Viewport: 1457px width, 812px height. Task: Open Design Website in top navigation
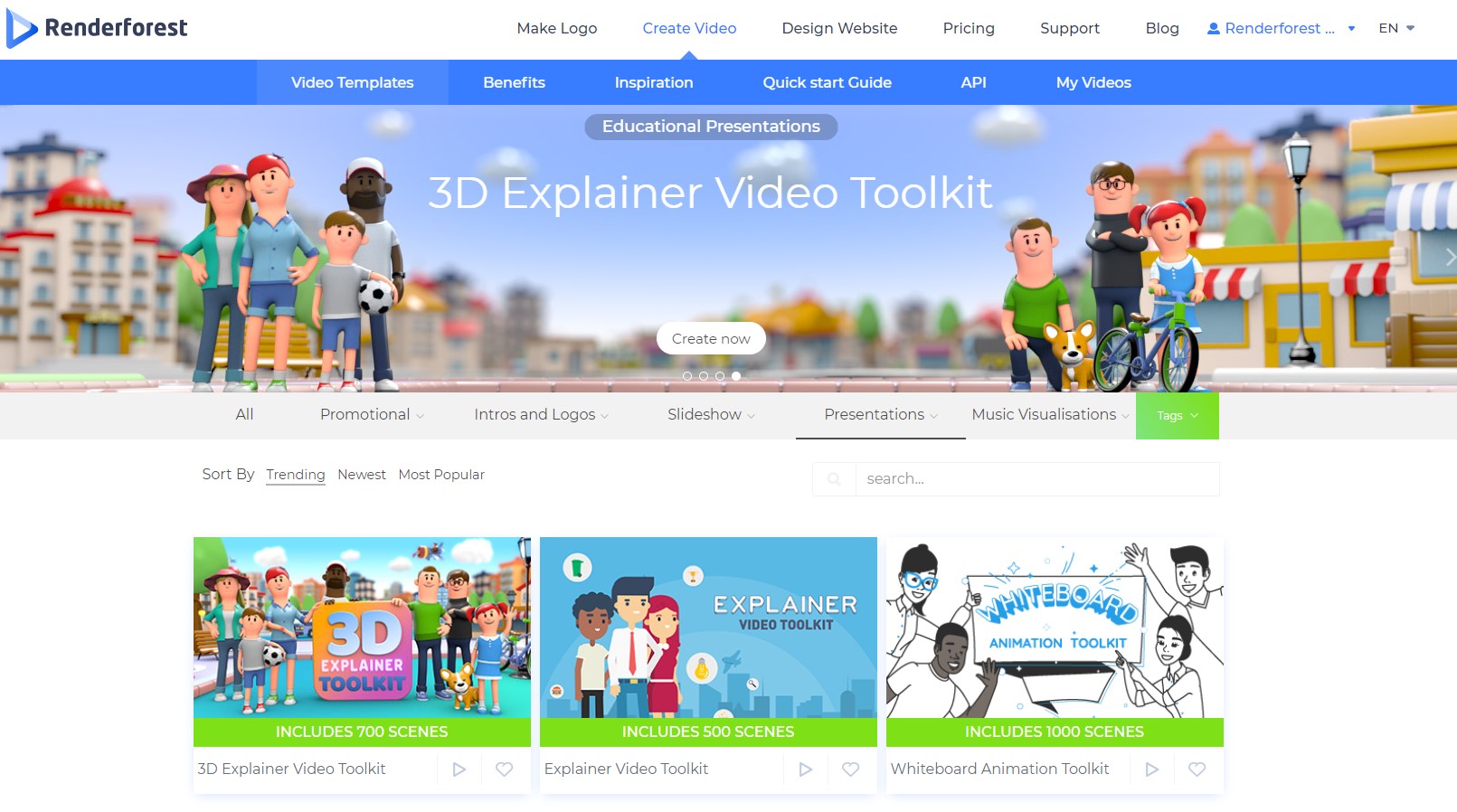(839, 28)
